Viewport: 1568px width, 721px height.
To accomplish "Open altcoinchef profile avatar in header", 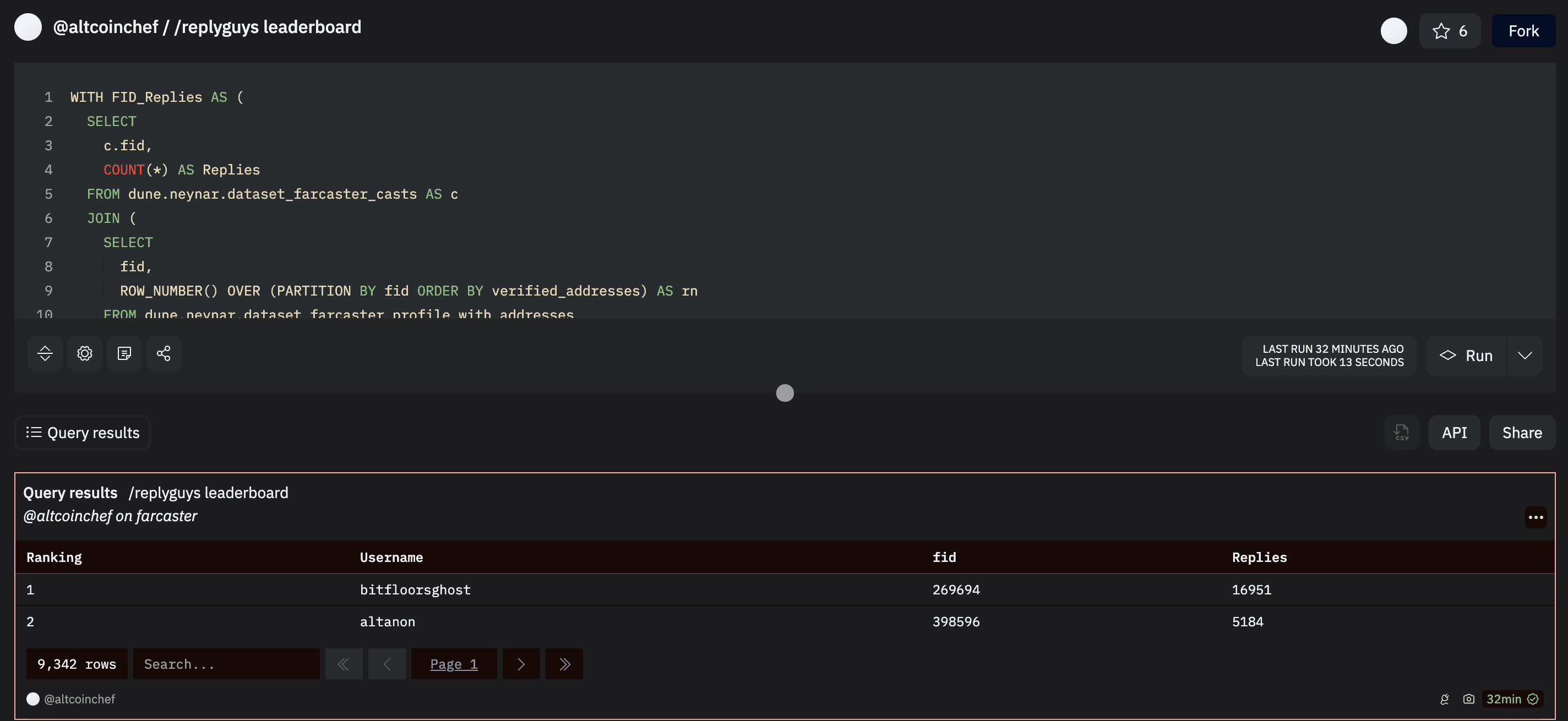I will coord(28,28).
